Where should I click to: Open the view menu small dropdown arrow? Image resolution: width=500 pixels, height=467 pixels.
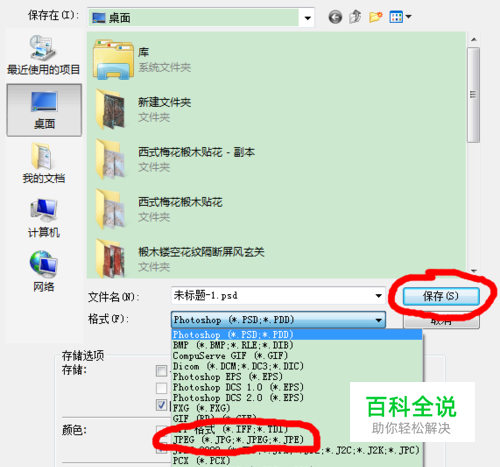tap(408, 17)
